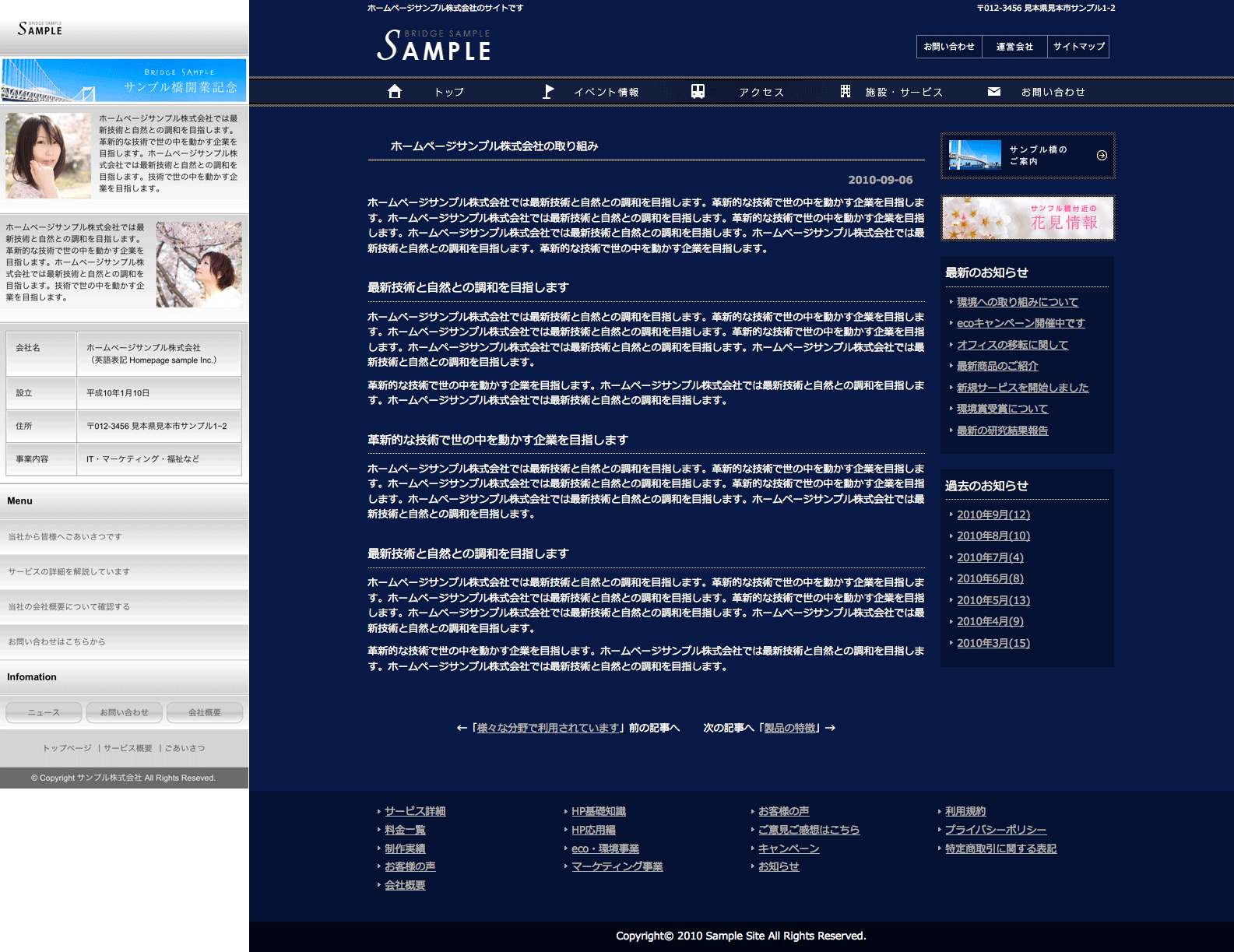Go to previous article 様々な分野で利用されています

[550, 728]
